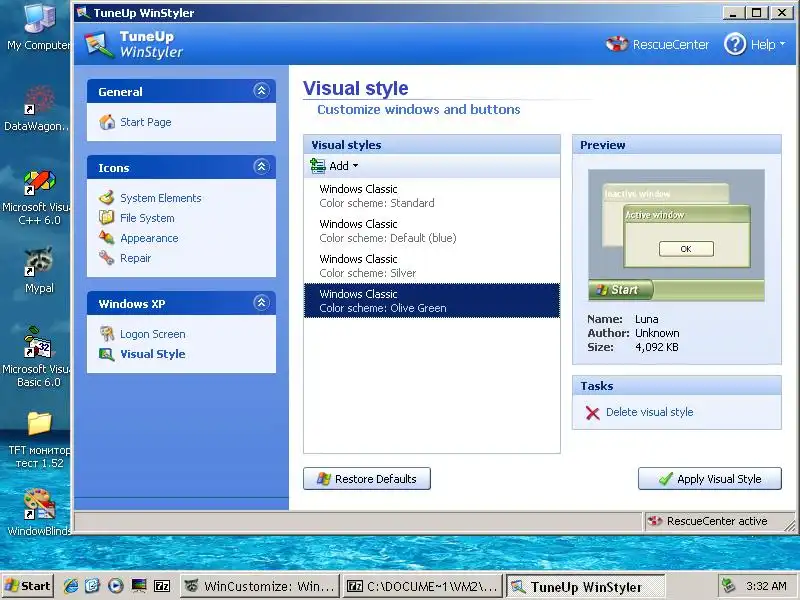Click the Apply Visual Style button
Screen dimensions: 800x600
(710, 479)
